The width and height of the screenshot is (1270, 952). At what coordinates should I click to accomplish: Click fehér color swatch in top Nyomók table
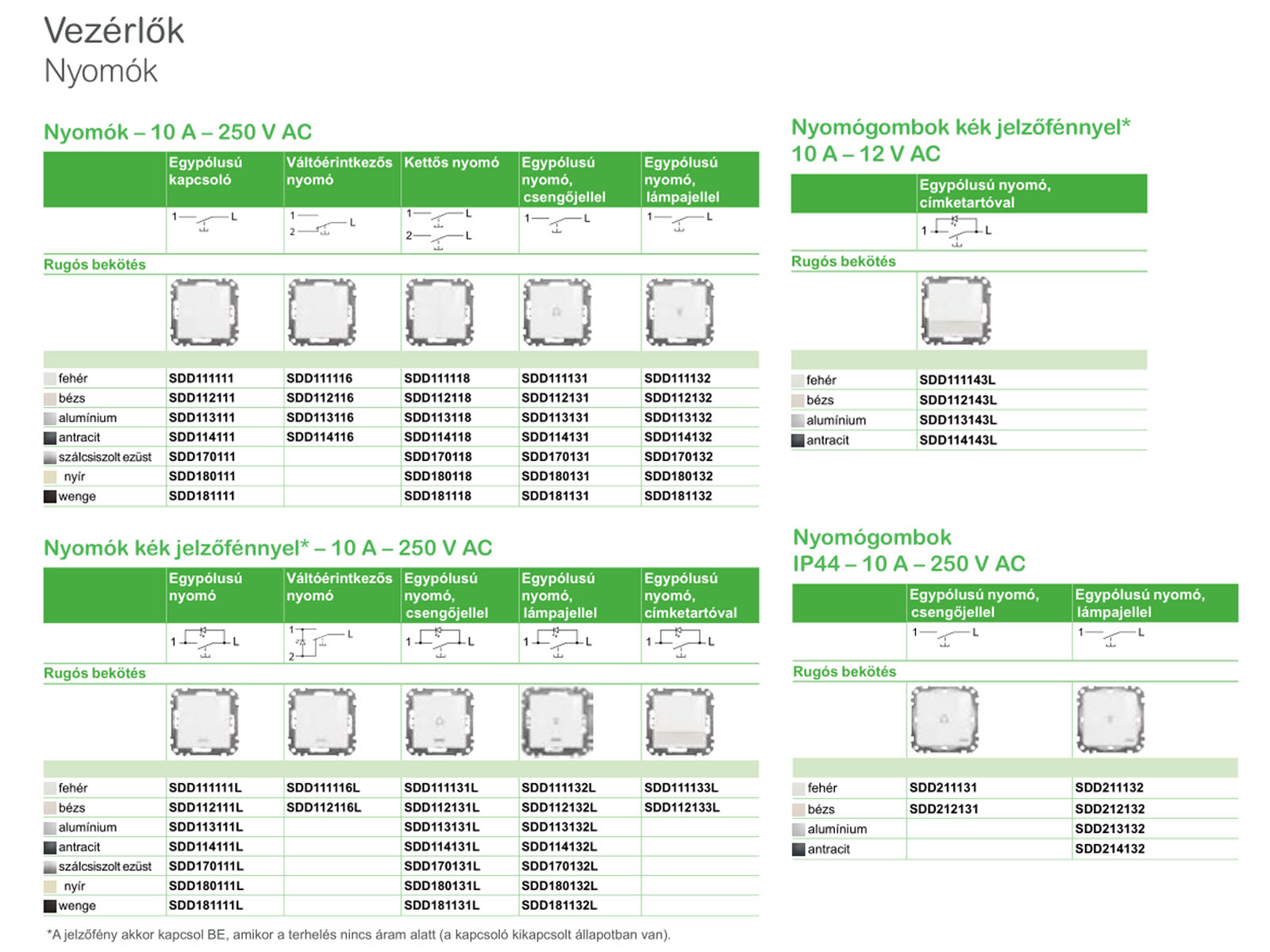[50, 379]
